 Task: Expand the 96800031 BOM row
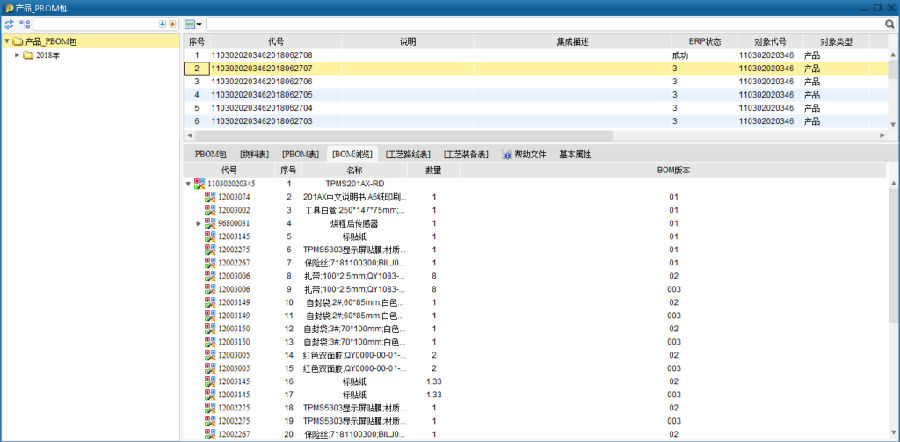[199, 223]
